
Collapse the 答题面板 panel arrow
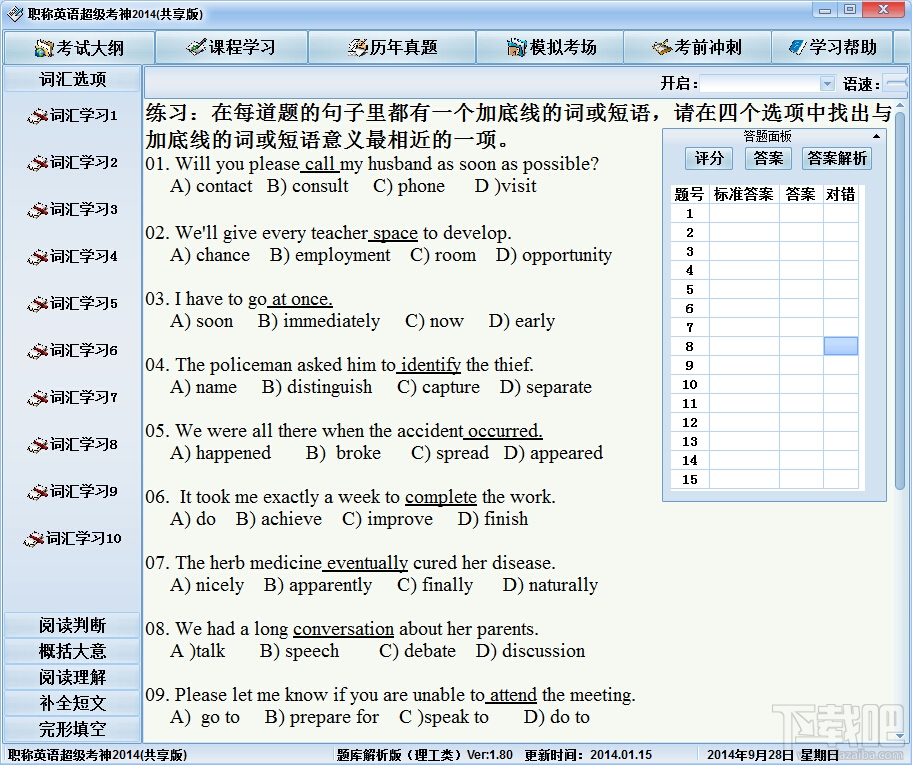click(877, 136)
